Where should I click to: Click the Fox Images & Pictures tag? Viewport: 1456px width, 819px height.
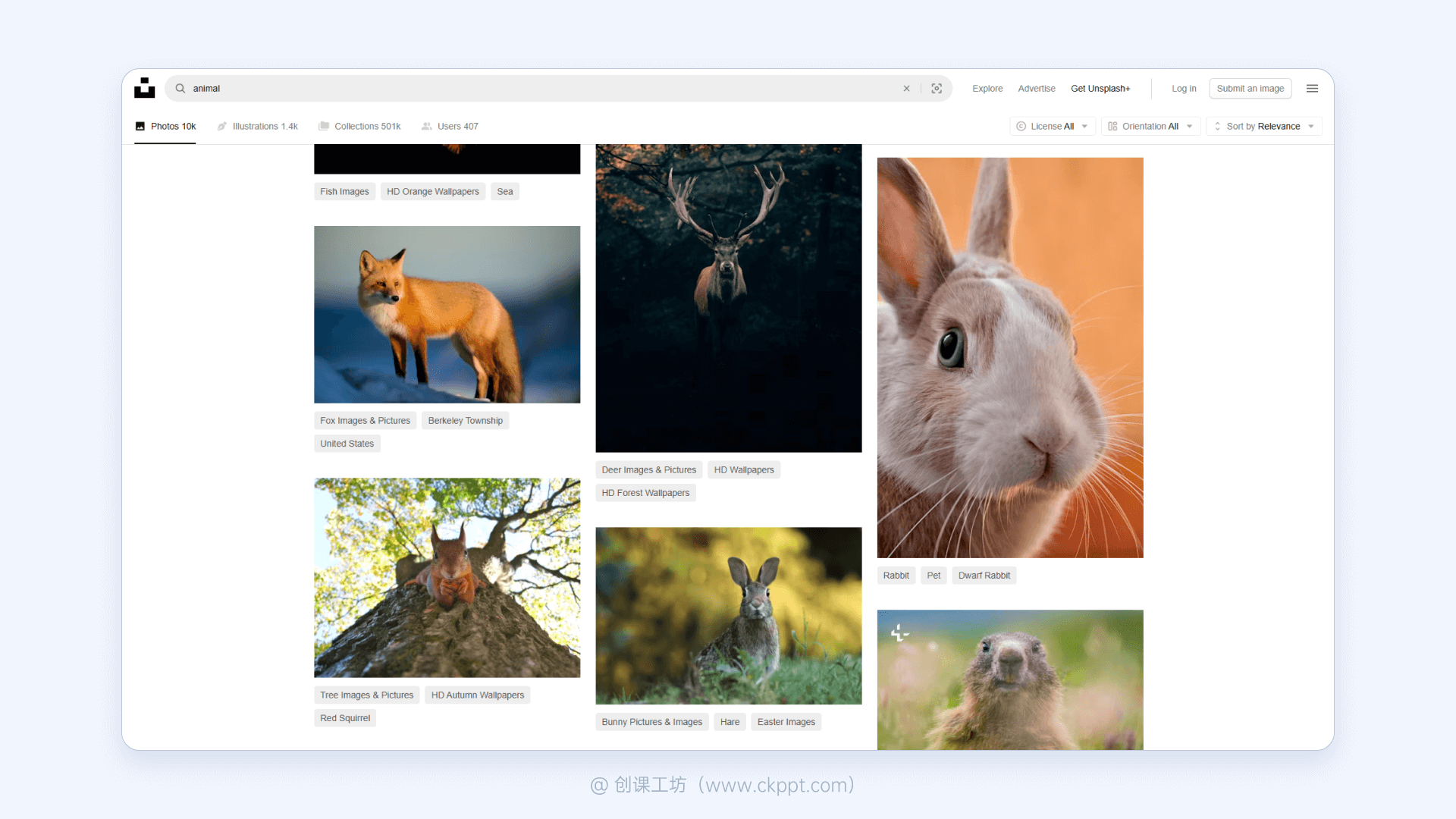tap(365, 421)
